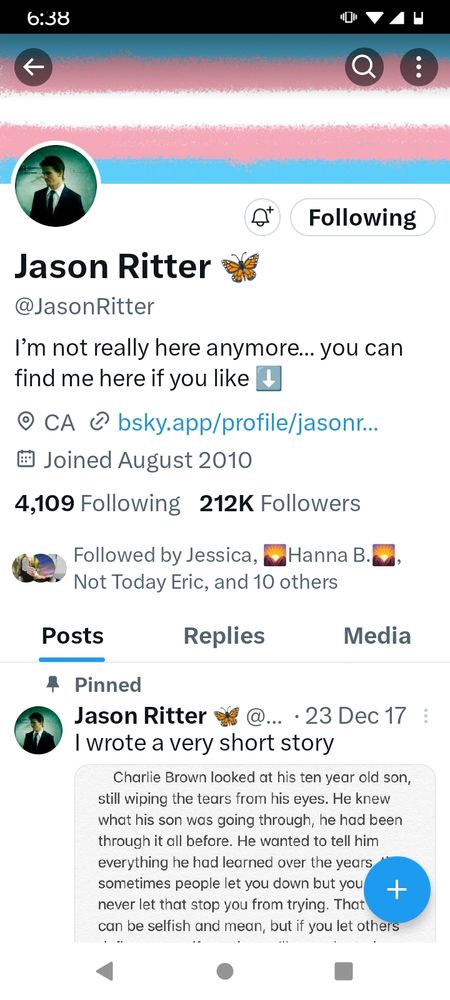View the 4,109 Following list
Viewport: 450px width, 1000px height.
98,503
